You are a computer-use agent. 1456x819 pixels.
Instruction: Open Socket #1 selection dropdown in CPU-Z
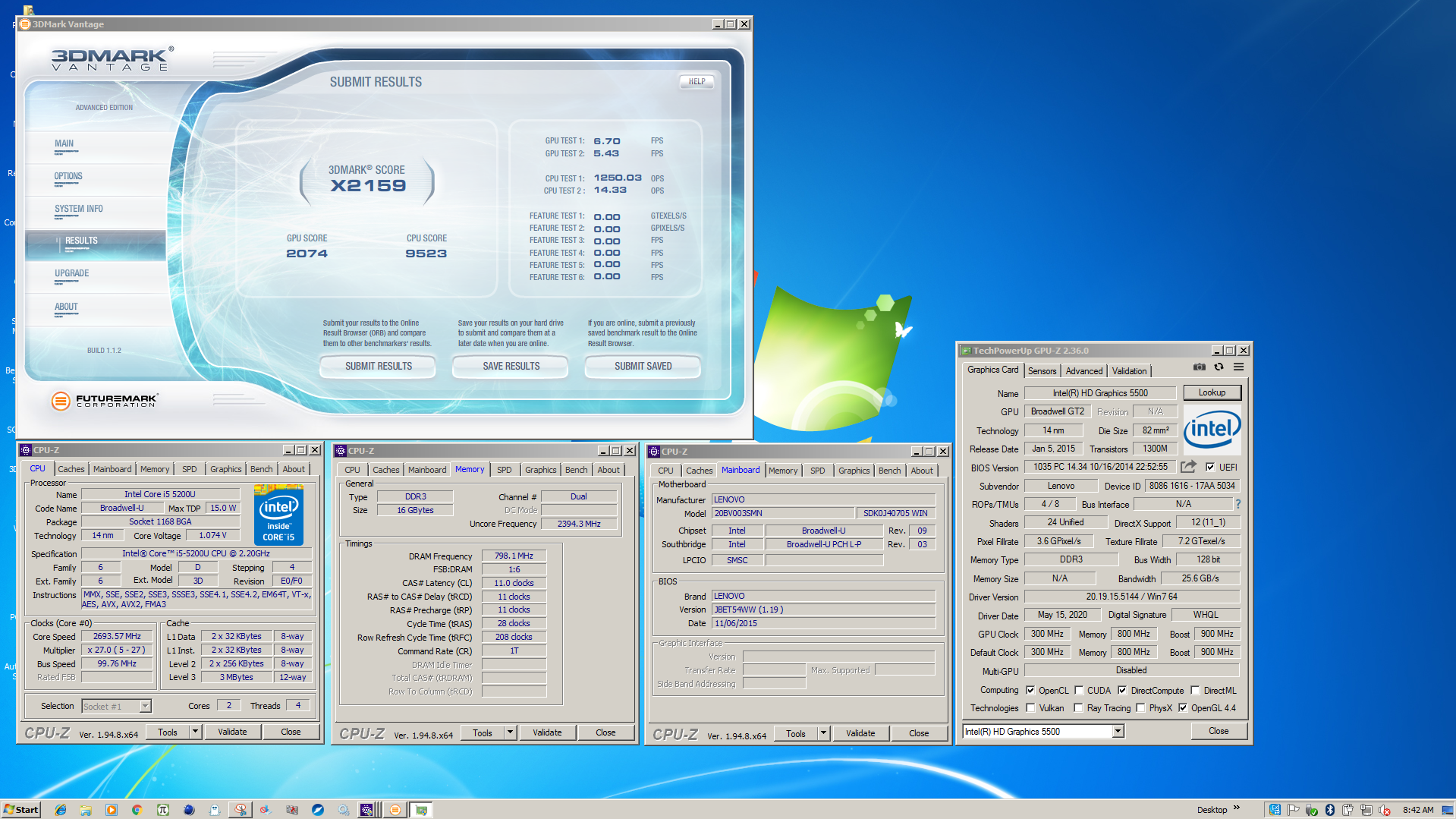coord(145,707)
